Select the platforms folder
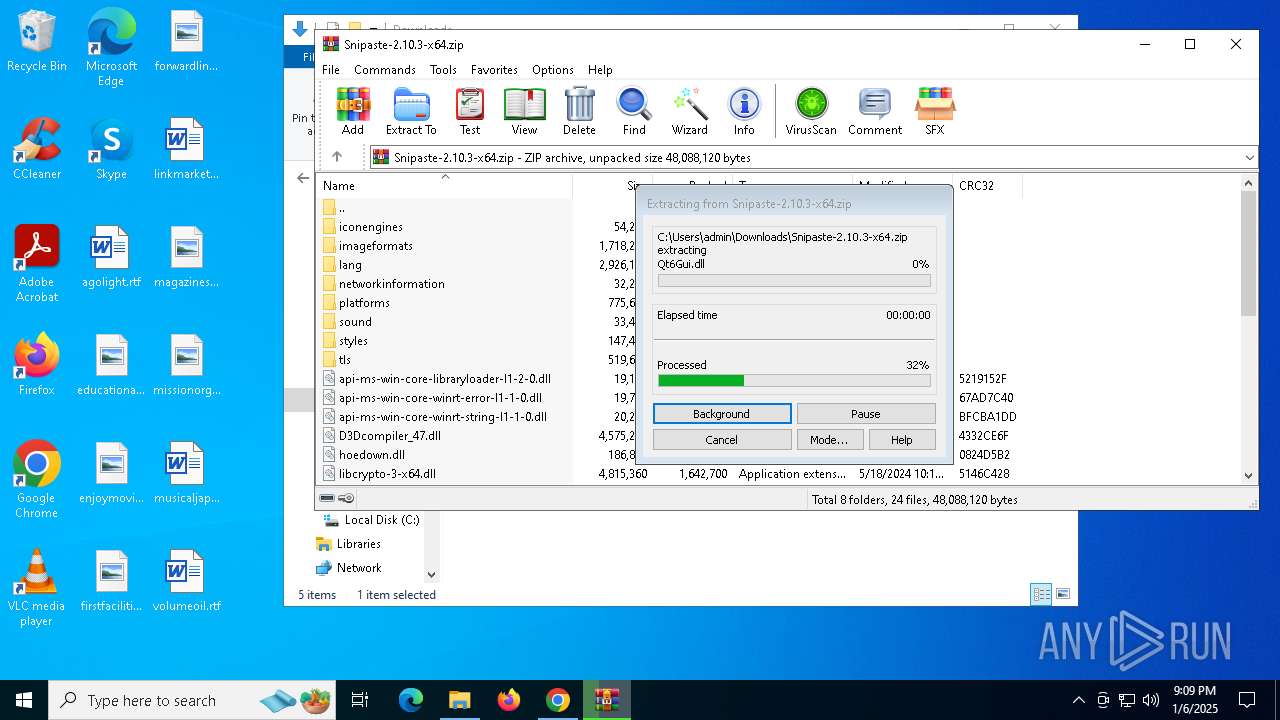 [x=364, y=303]
